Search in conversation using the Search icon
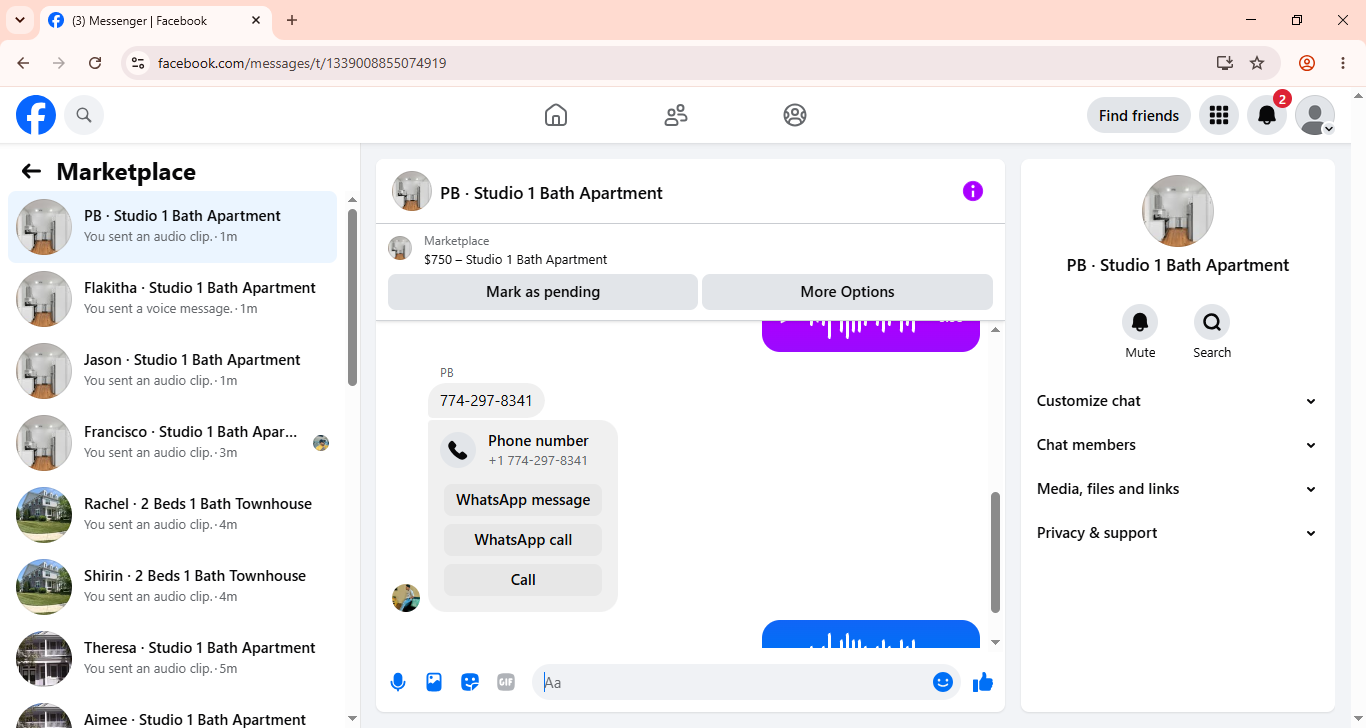The image size is (1366, 728). pos(1212,322)
